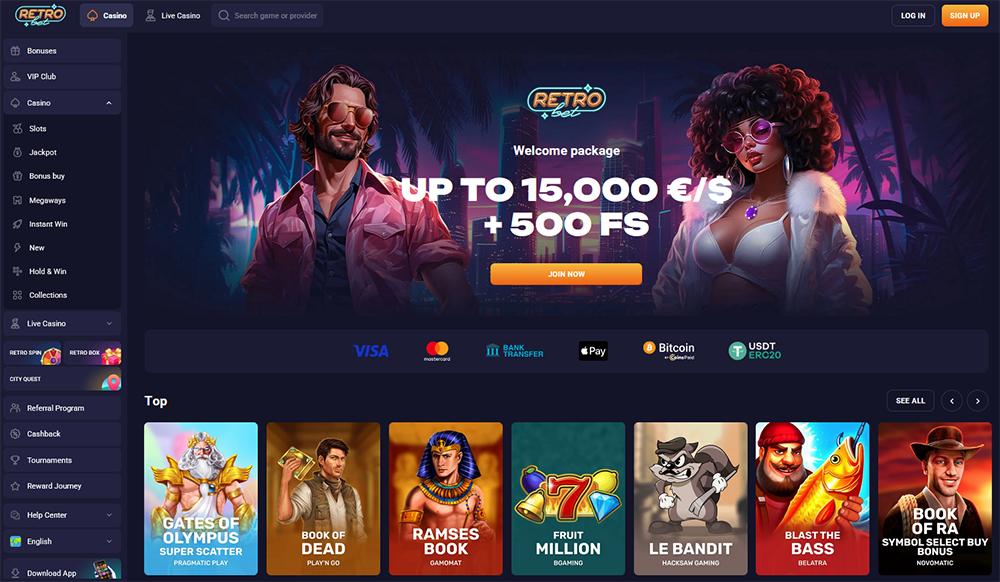
Task: Open City Quest map pin banner
Action: tap(62, 379)
